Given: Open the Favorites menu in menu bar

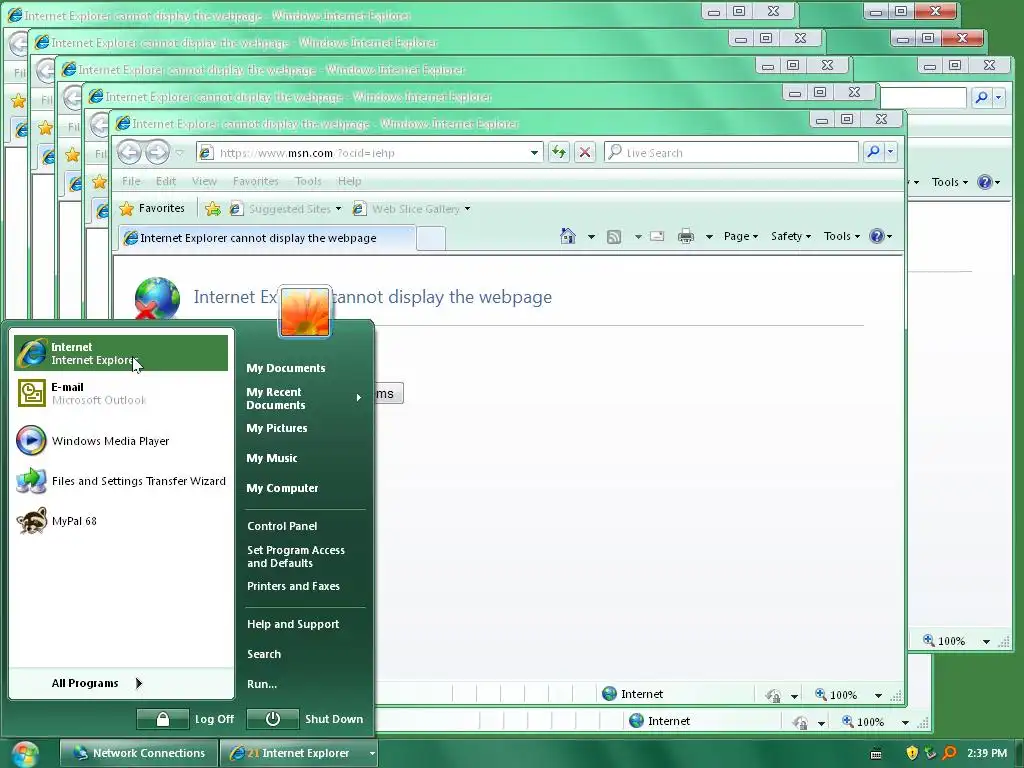Looking at the screenshot, I should click(255, 181).
